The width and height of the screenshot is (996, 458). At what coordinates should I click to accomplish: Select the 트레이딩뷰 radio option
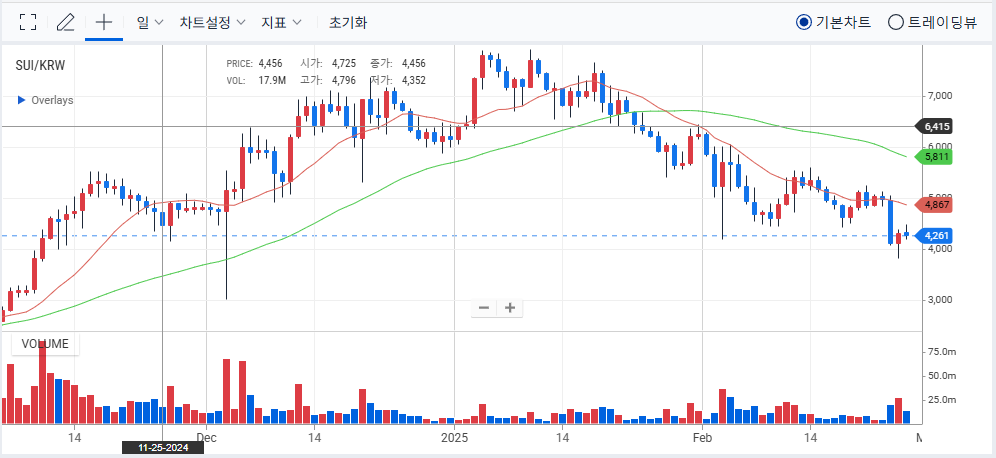point(932,22)
